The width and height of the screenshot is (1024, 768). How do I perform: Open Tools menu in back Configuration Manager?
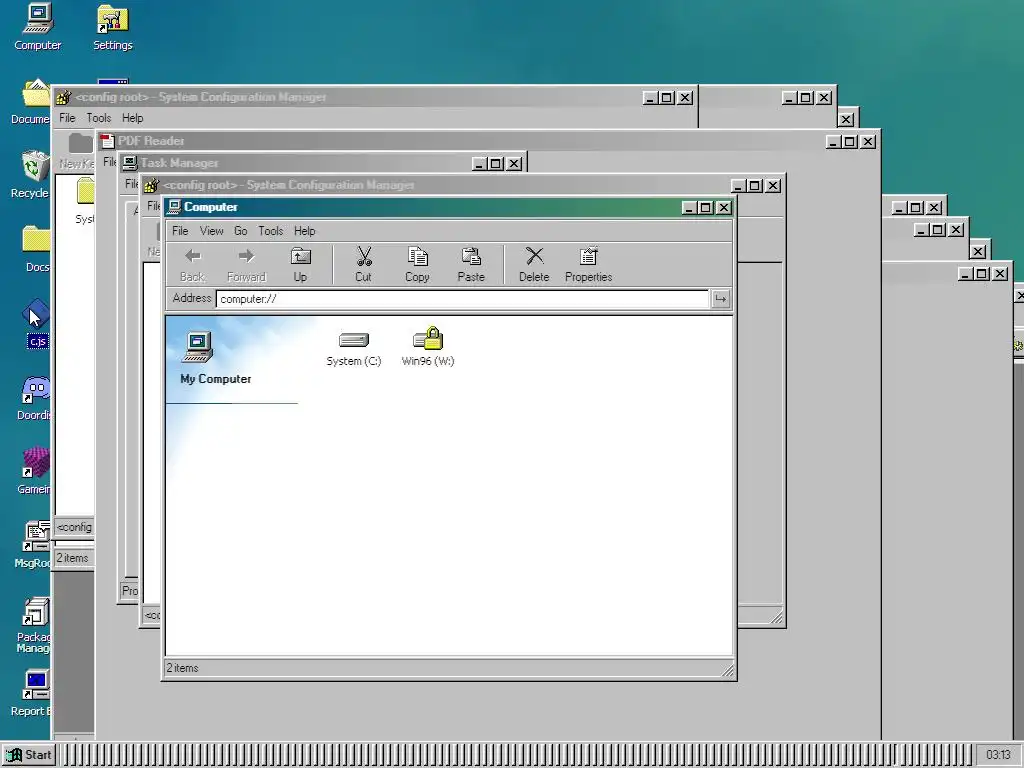tap(99, 118)
